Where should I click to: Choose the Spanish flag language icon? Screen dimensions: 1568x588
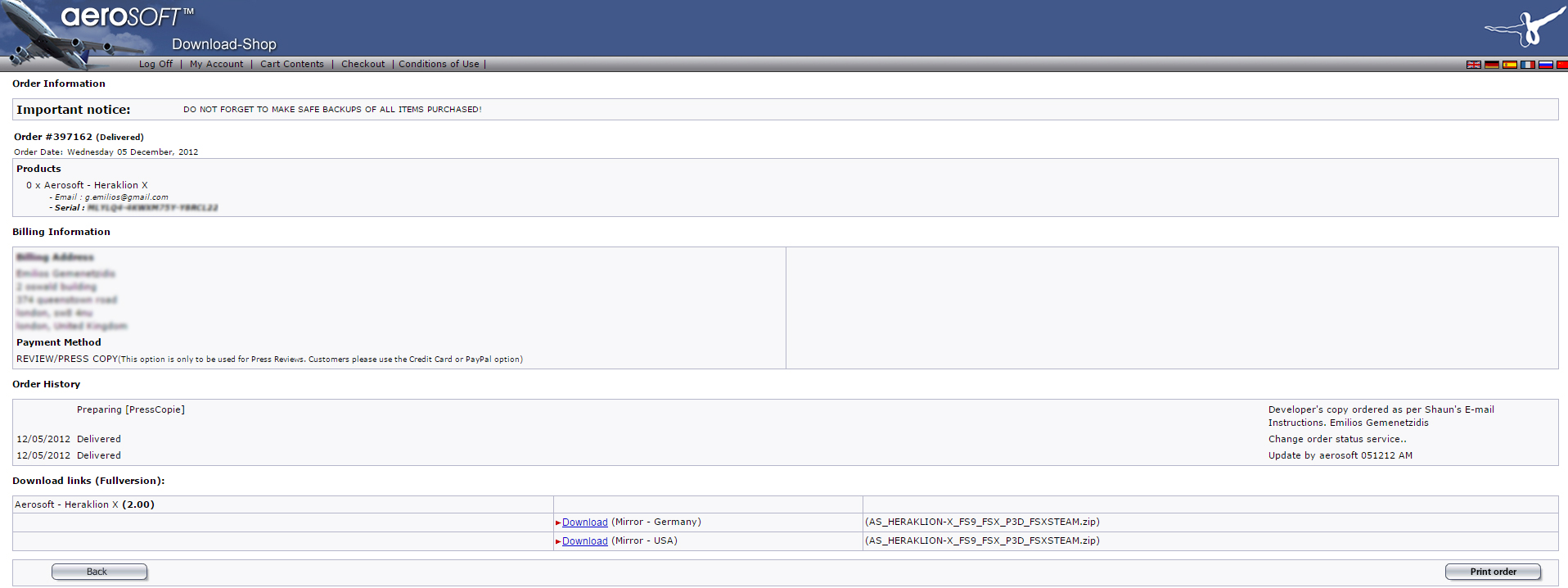click(x=1509, y=65)
